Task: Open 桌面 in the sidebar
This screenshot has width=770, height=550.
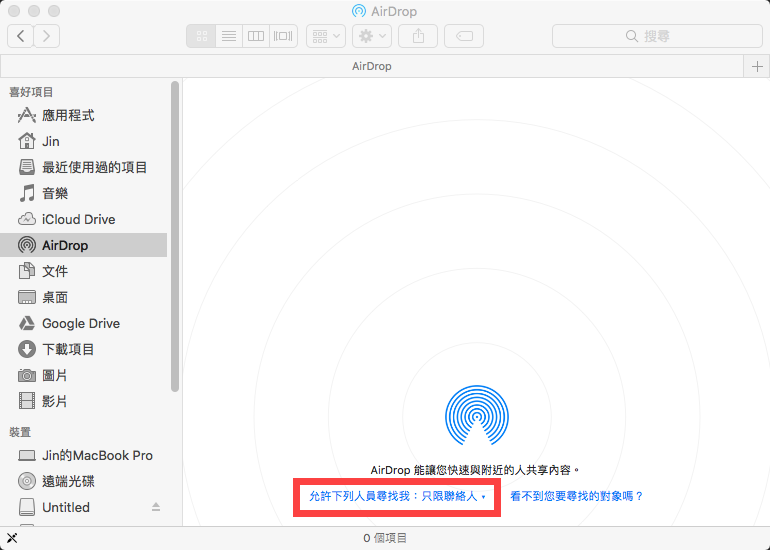Action: tap(83, 297)
